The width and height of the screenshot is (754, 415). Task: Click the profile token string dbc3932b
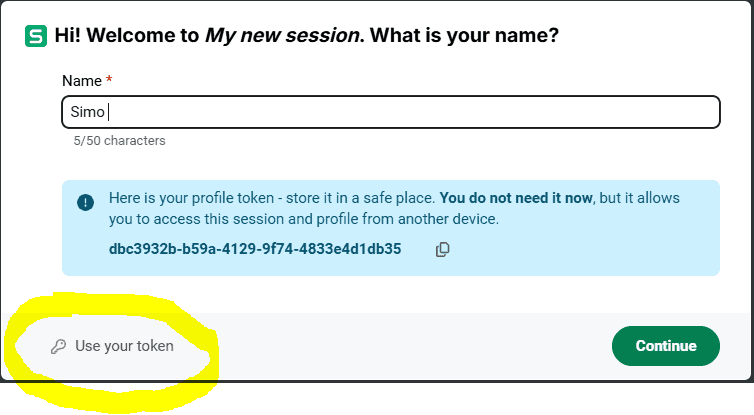pos(254,249)
